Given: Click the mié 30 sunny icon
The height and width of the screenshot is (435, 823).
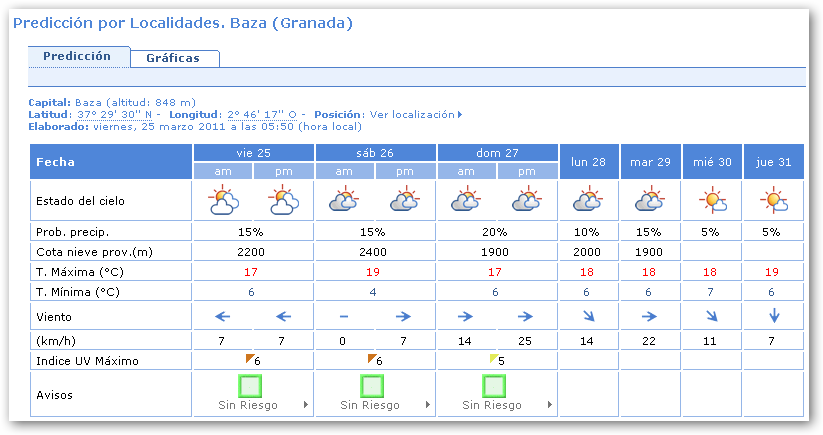Looking at the screenshot, I should click(x=712, y=202).
